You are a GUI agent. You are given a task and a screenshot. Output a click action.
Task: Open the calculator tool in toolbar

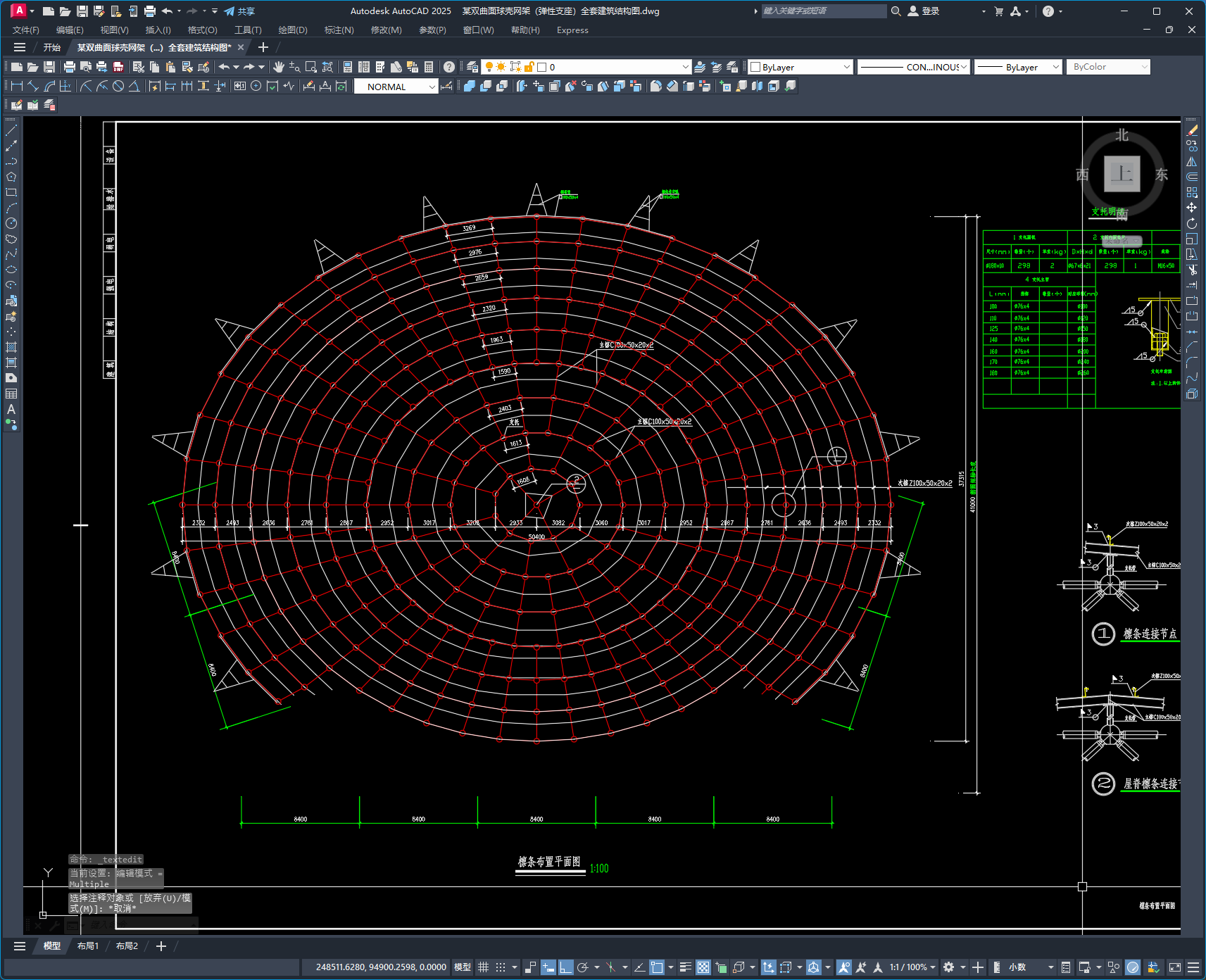point(429,67)
